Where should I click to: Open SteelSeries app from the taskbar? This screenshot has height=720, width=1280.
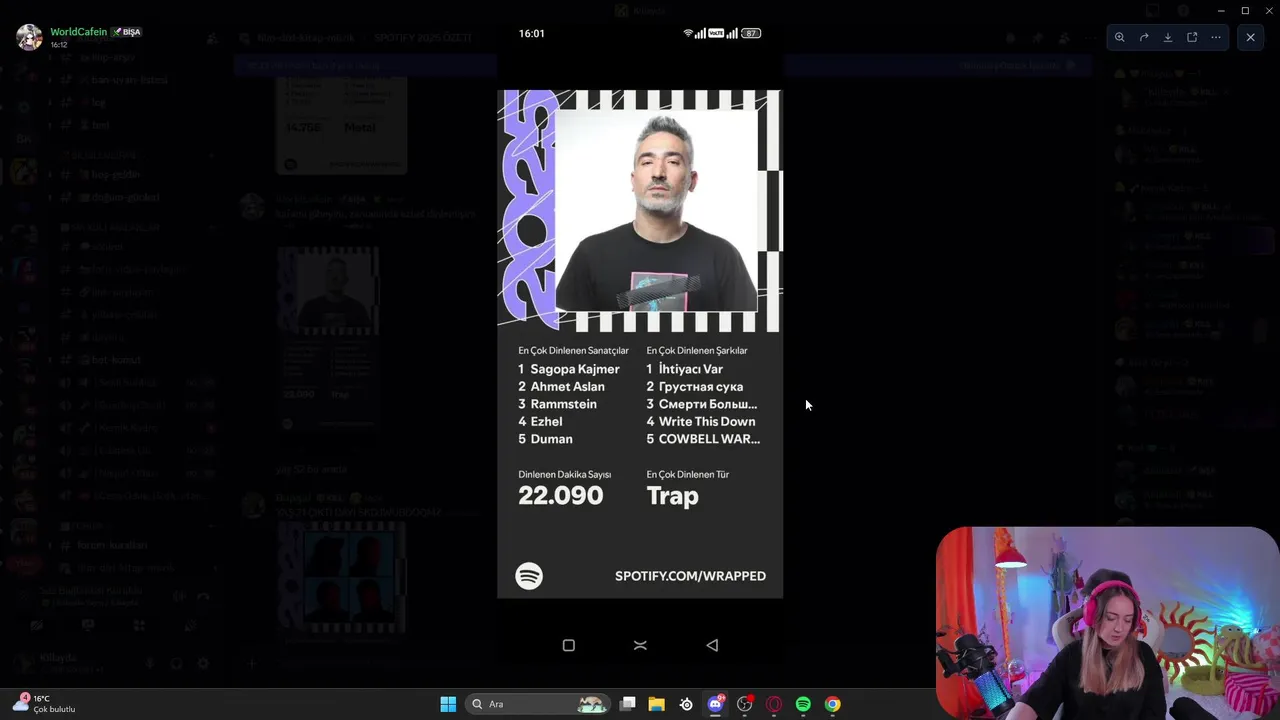[686, 704]
